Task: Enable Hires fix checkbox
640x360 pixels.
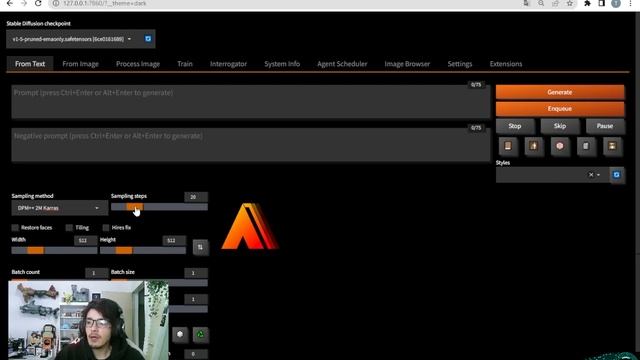Action: click(106, 227)
